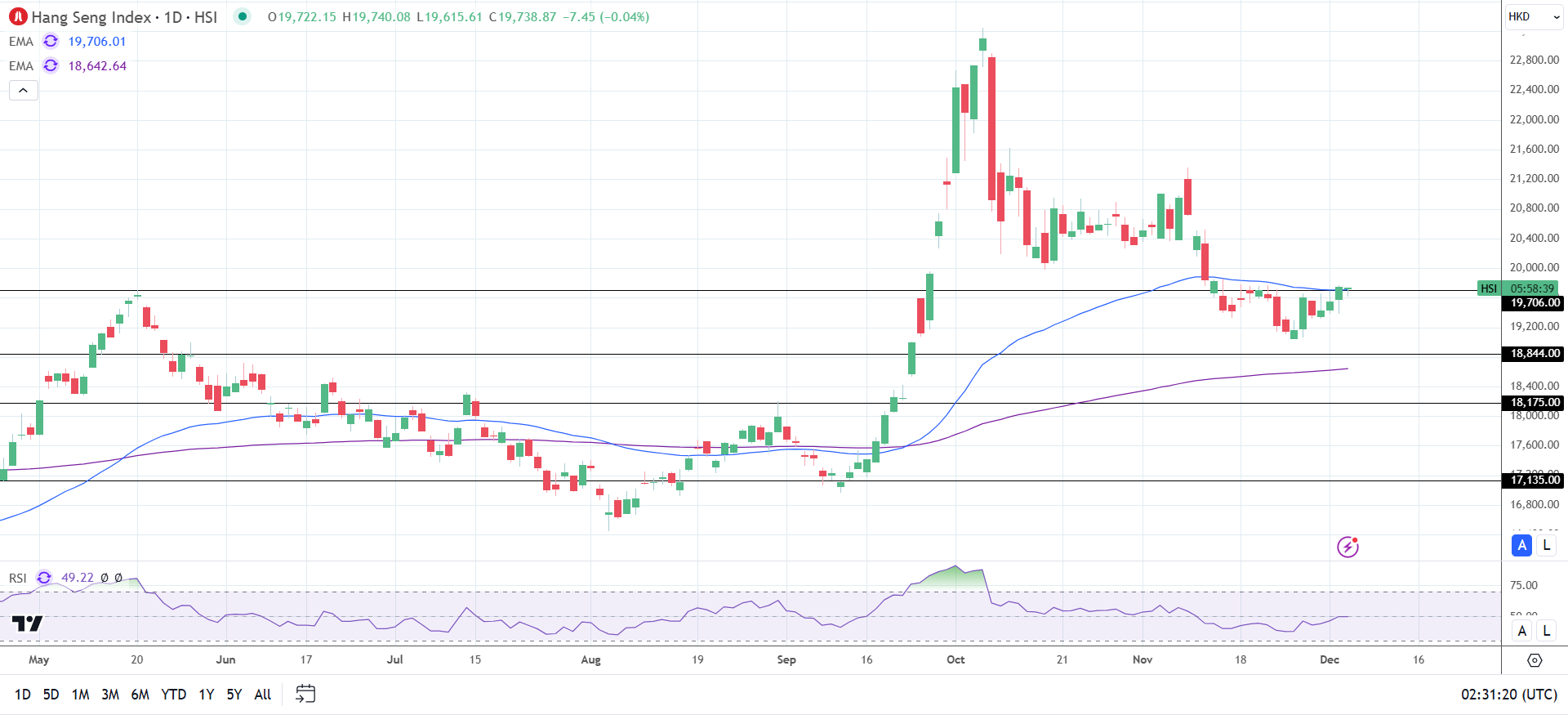Image resolution: width=1568 pixels, height=715 pixels.
Task: Click the RSI value 49.22
Action: [78, 578]
